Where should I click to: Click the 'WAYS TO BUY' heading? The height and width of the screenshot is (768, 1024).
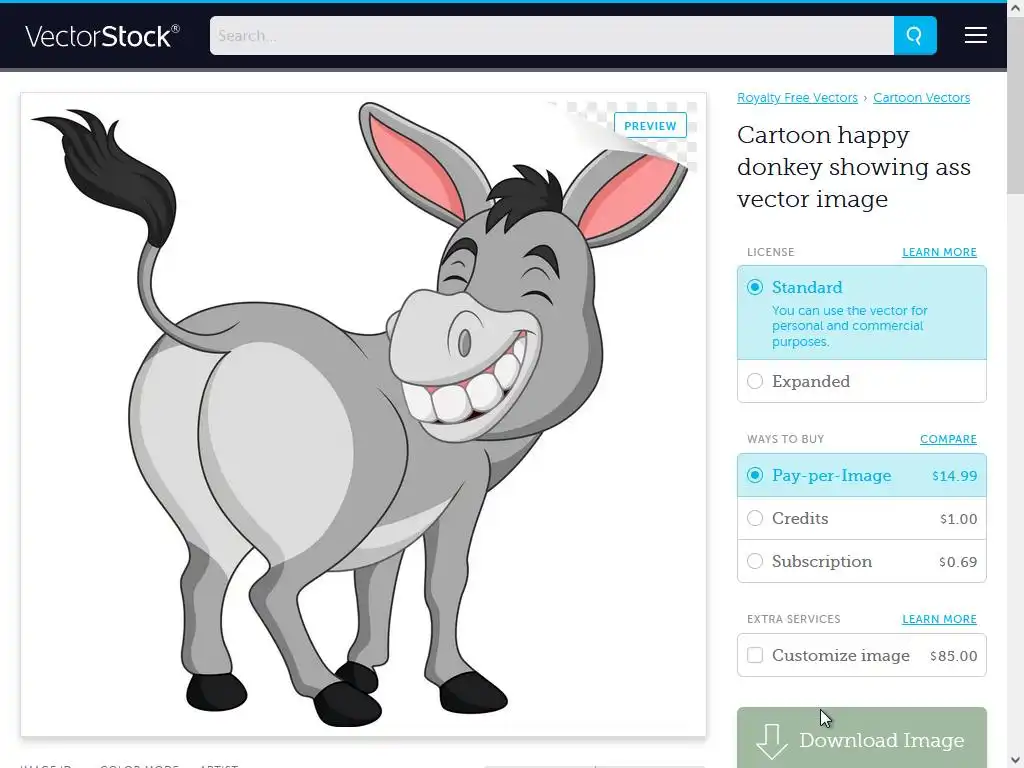pyautogui.click(x=785, y=439)
